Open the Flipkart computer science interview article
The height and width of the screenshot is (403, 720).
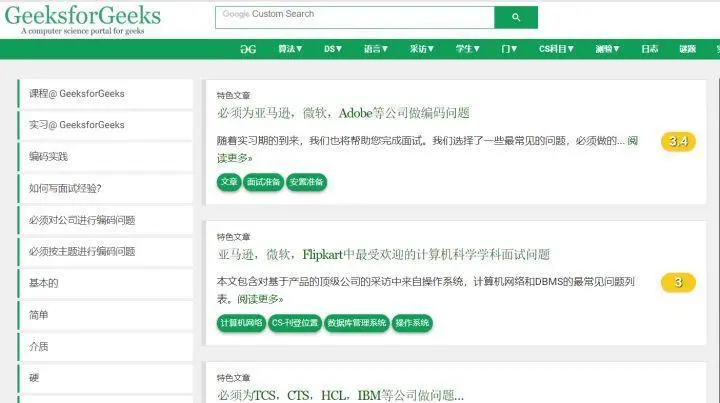click(x=383, y=254)
